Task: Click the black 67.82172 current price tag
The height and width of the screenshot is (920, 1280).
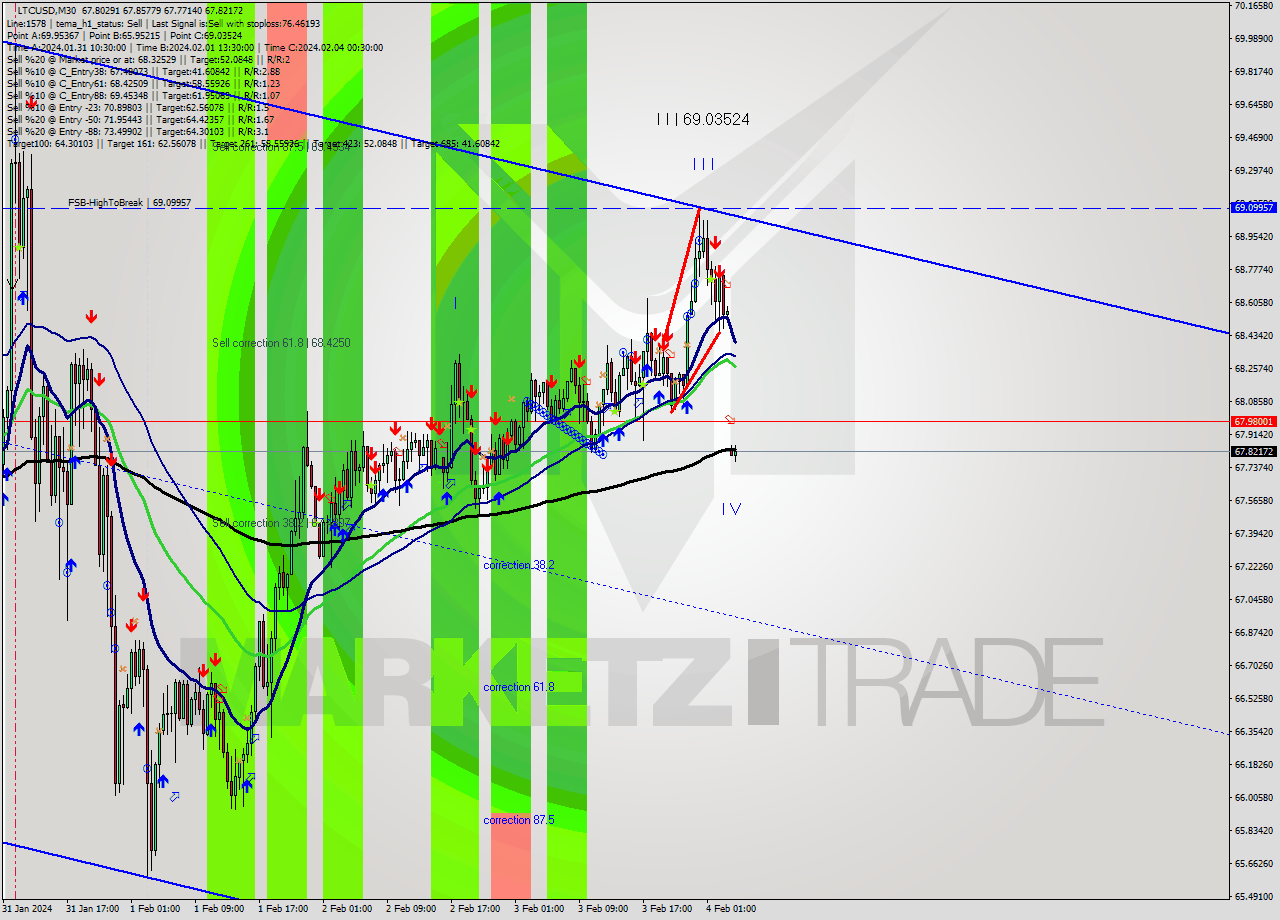Action: [1254, 452]
